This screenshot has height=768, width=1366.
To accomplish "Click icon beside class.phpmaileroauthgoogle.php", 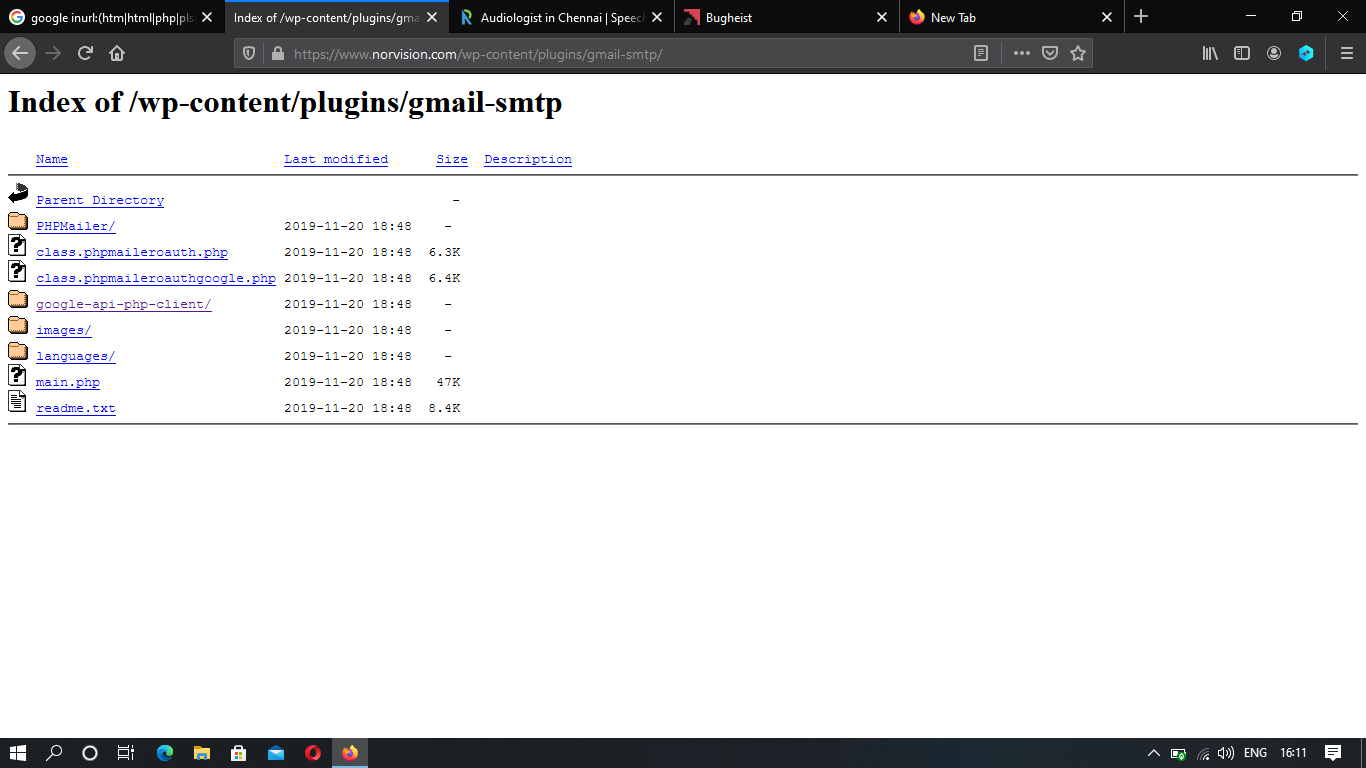I will (x=18, y=272).
